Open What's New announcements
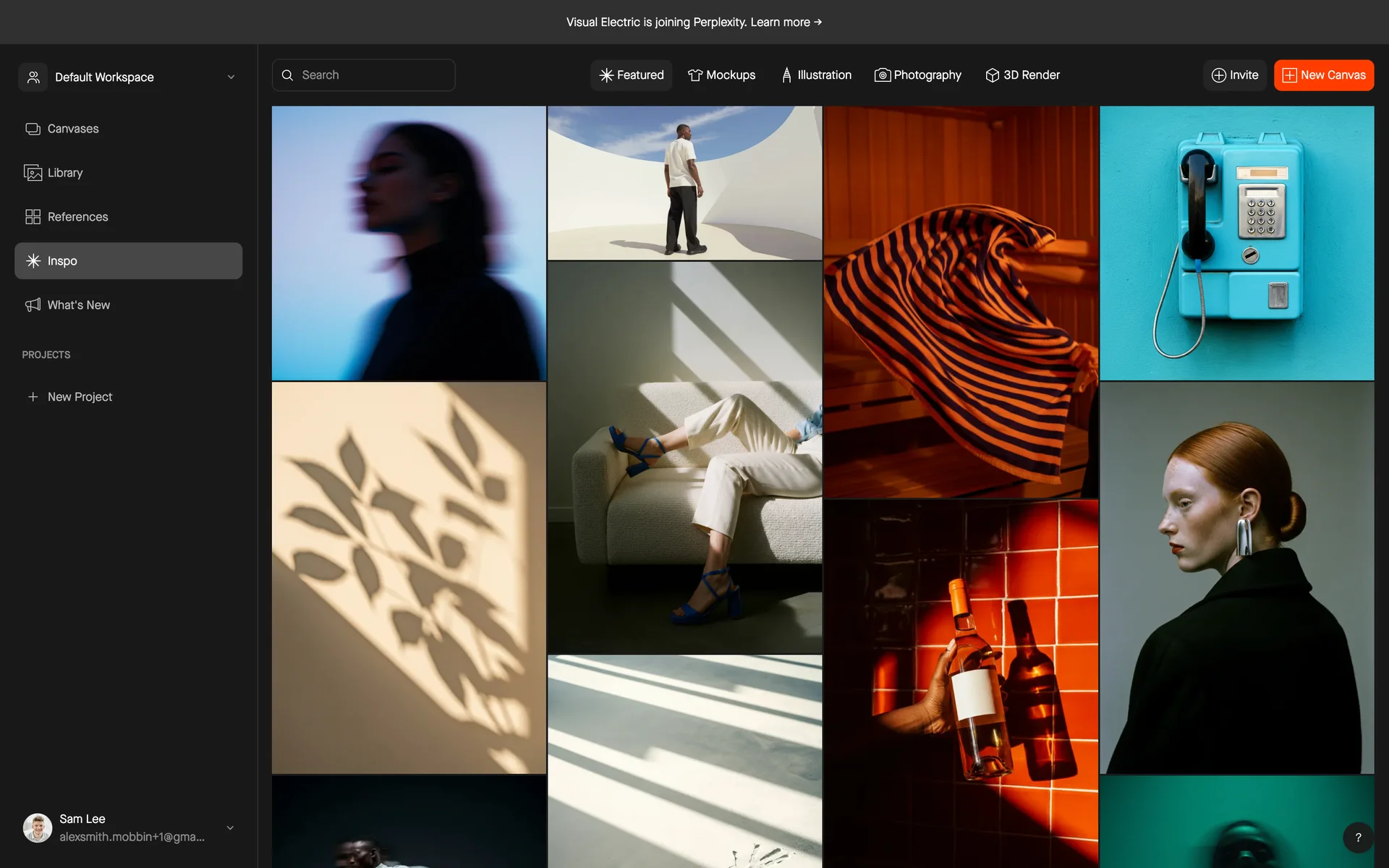This screenshot has height=868, width=1389. tap(78, 305)
